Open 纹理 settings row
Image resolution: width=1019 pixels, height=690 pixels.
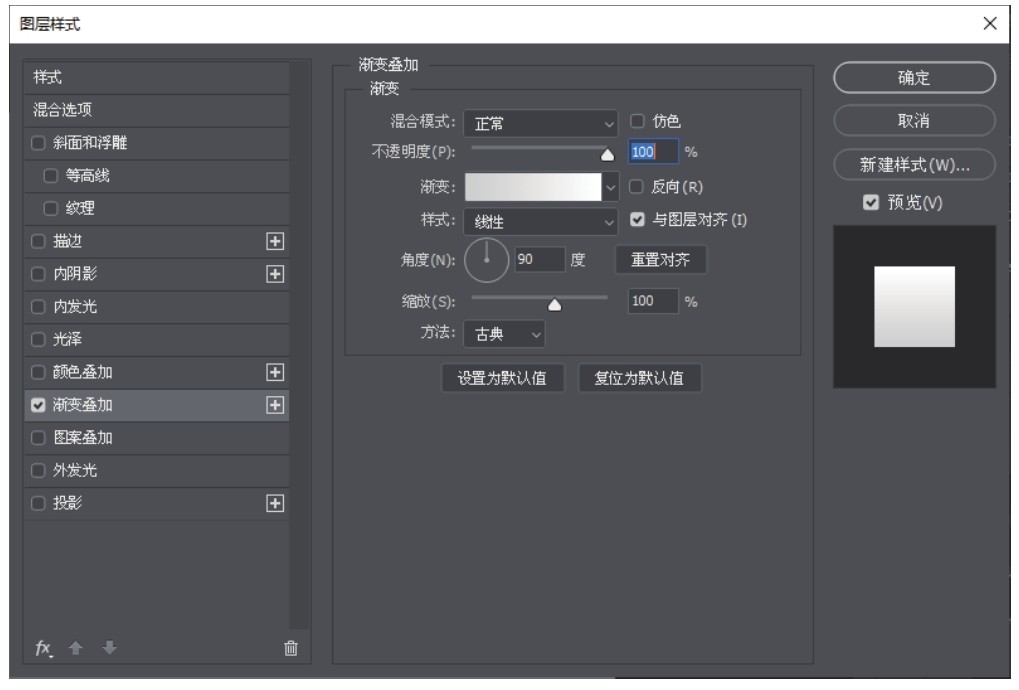coord(157,209)
